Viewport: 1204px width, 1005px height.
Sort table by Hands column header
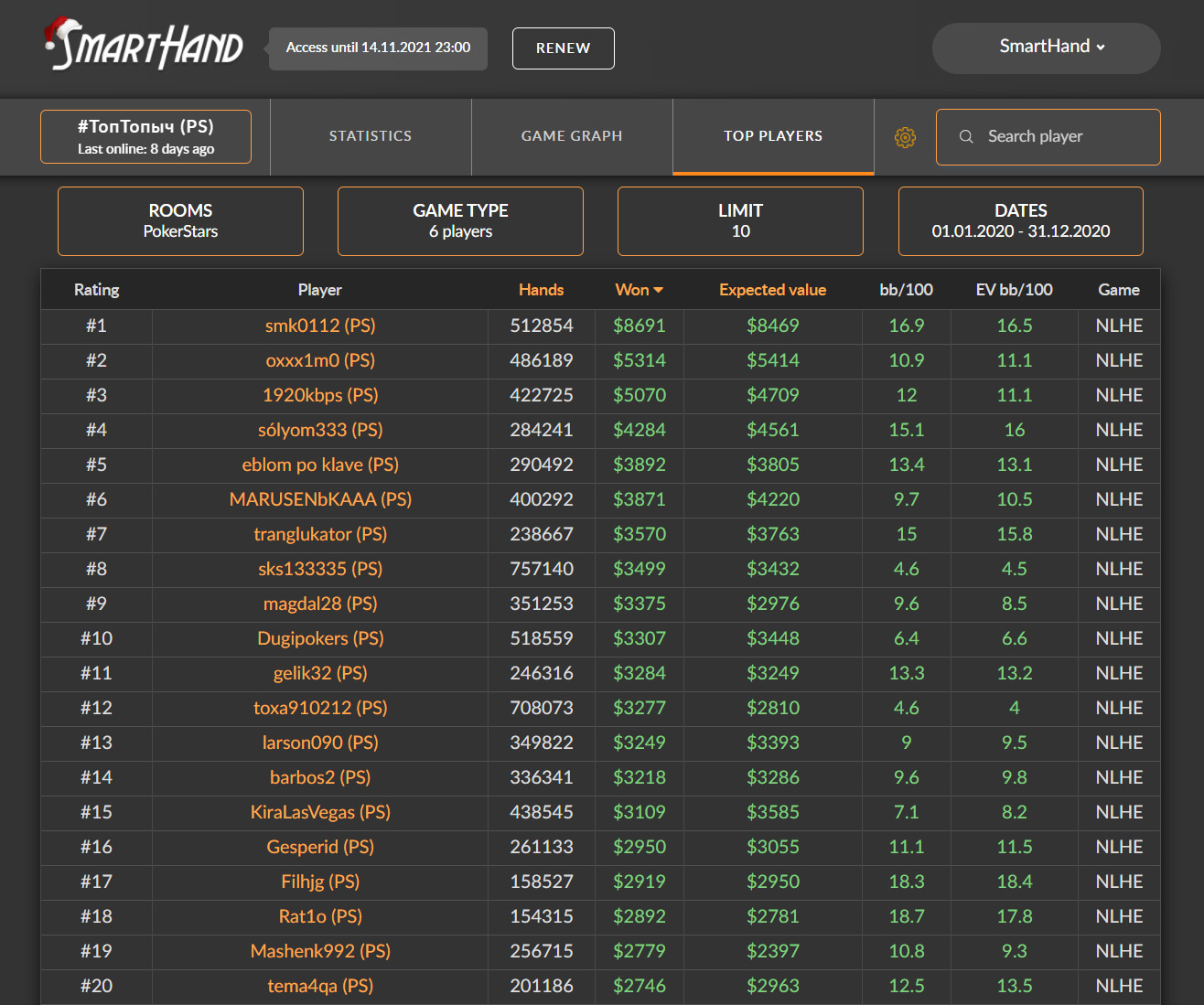coord(541,290)
